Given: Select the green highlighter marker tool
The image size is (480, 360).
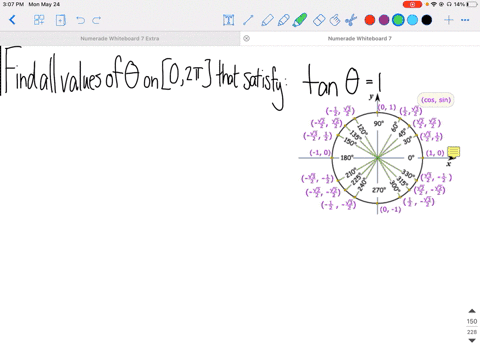Looking at the screenshot, I should pyautogui.click(x=300, y=20).
